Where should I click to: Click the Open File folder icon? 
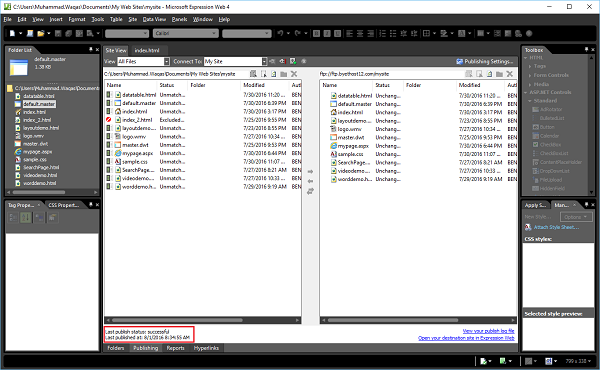point(40,34)
